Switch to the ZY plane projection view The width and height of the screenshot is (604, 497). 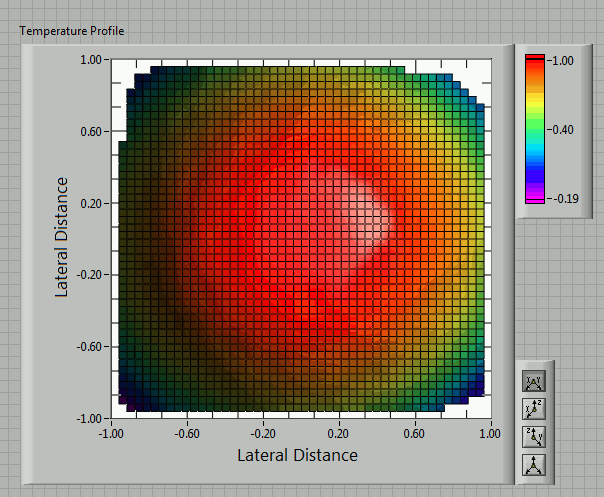pyautogui.click(x=534, y=436)
